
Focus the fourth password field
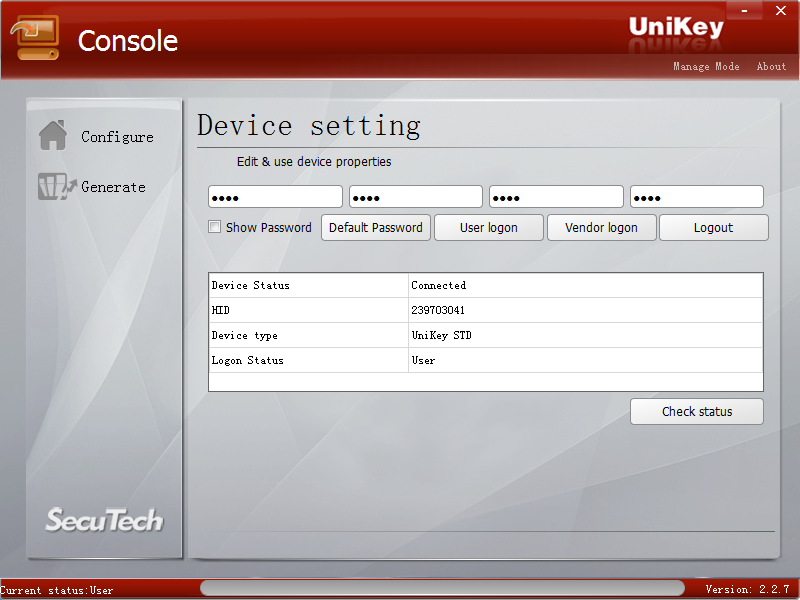click(x=696, y=197)
